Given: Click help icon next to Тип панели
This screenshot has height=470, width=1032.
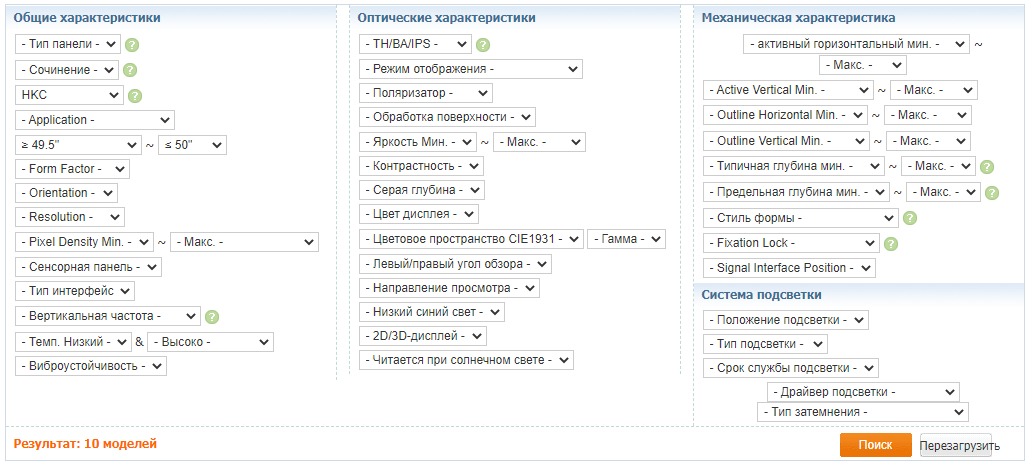Looking at the screenshot, I should (x=132, y=44).
